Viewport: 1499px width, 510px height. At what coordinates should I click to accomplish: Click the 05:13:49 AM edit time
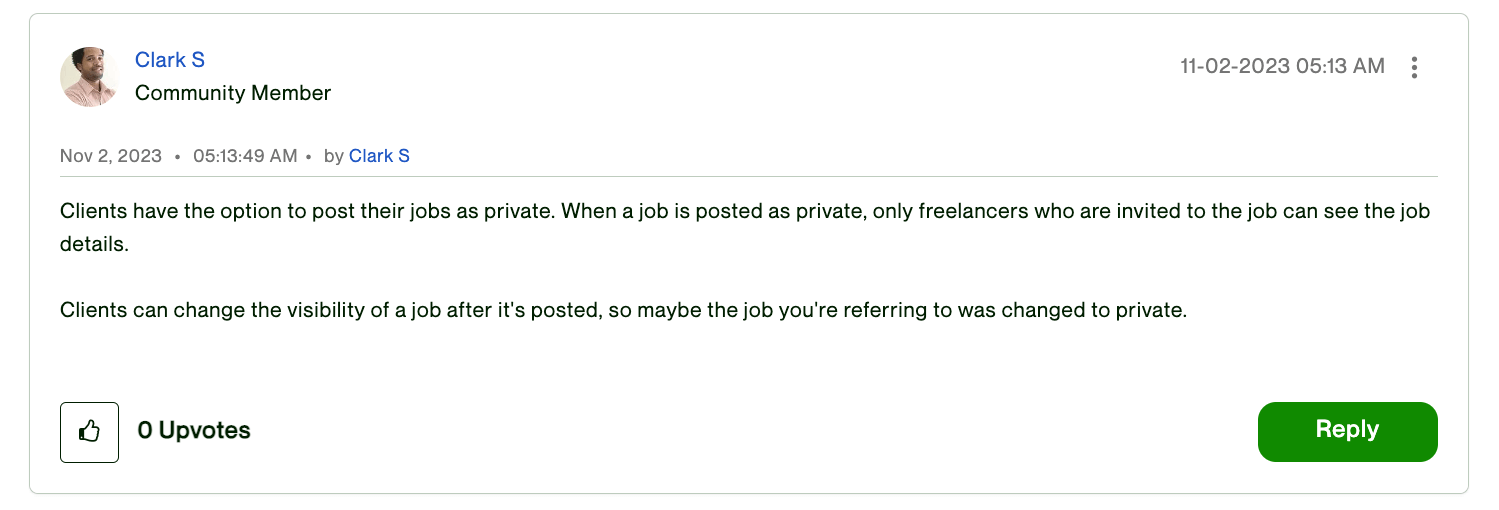tap(245, 156)
